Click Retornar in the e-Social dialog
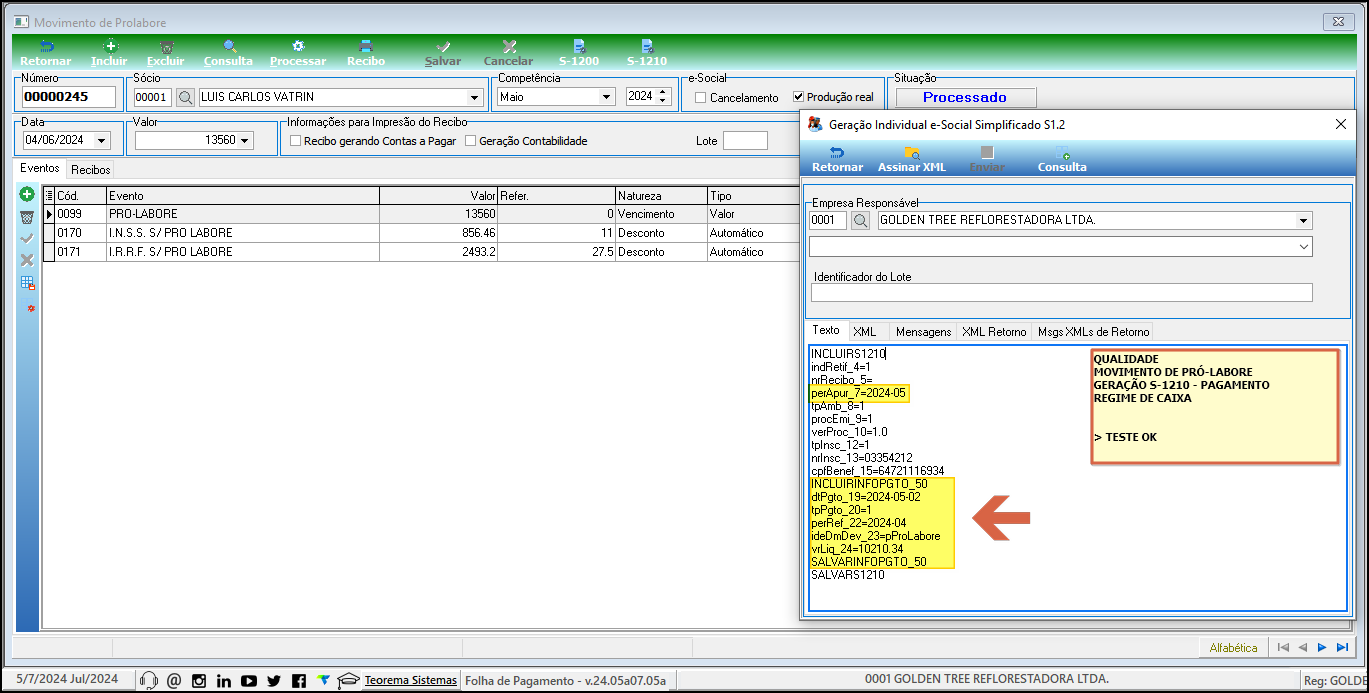 pyautogui.click(x=837, y=159)
